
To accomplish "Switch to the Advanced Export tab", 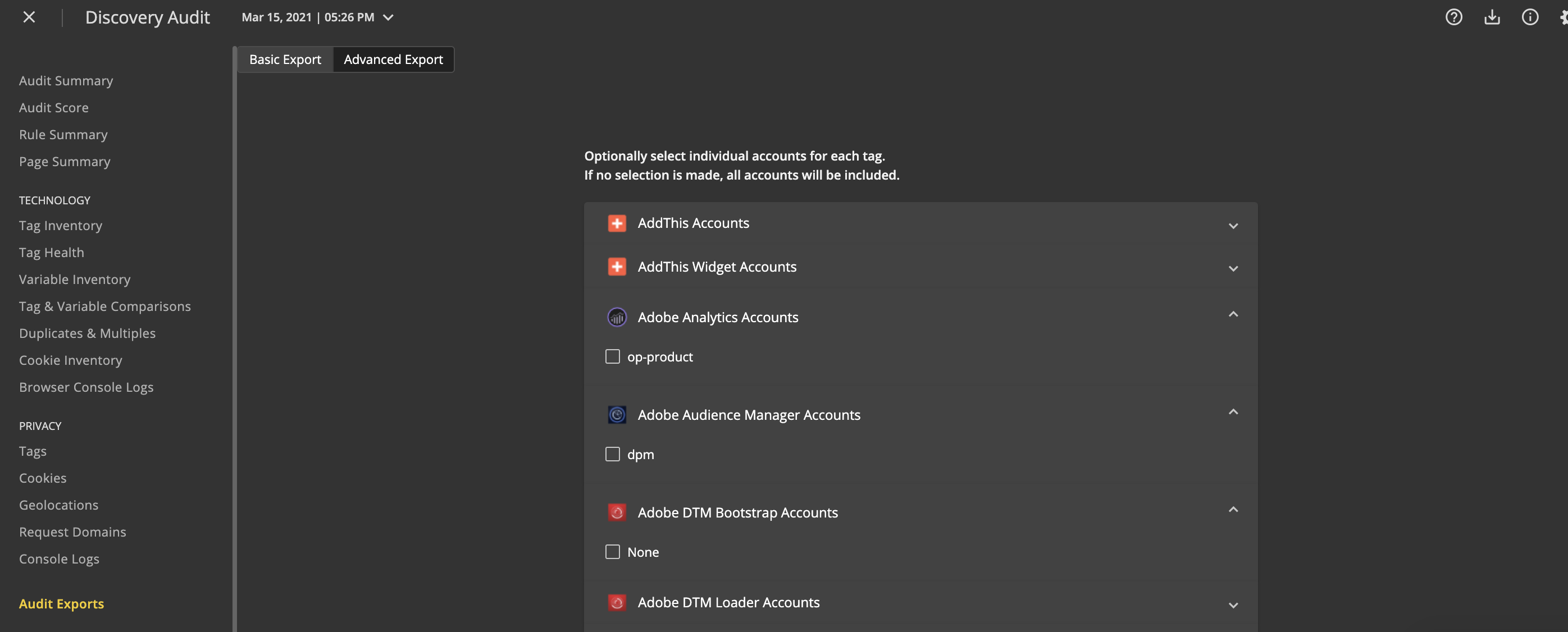I will tap(393, 59).
